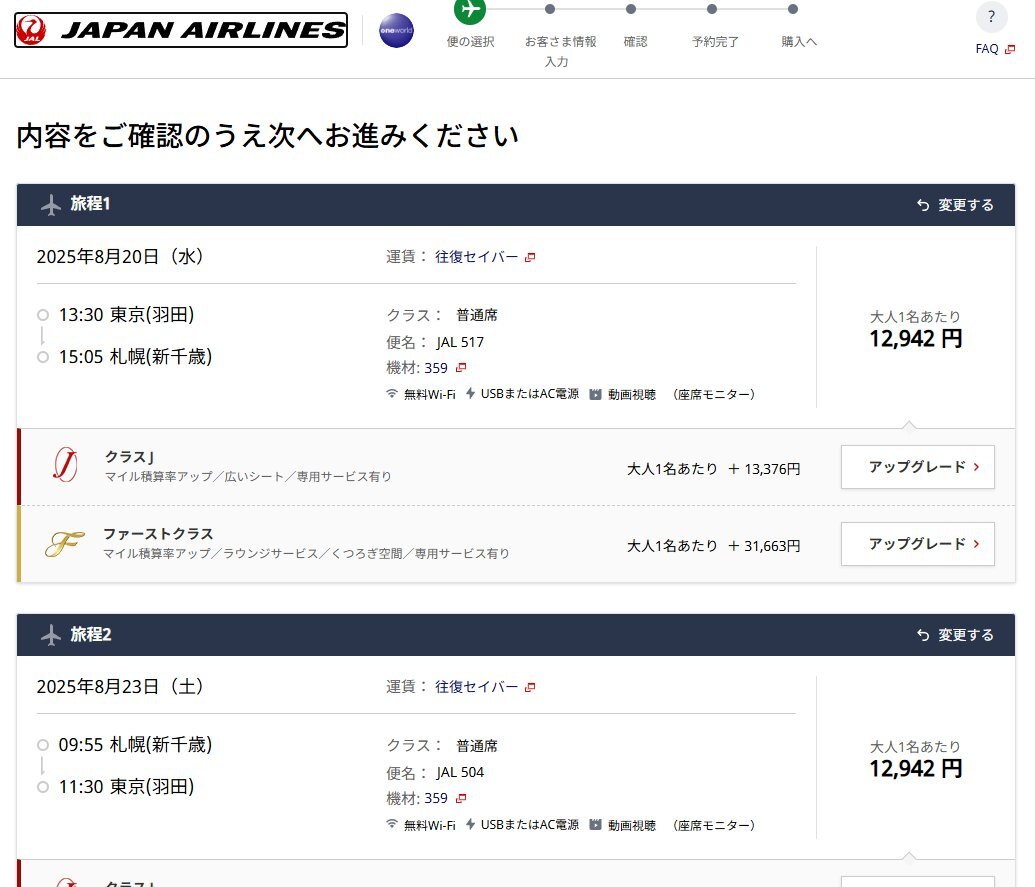The image size is (1035, 887).
Task: Click the 12,942 円 price for 旅程1
Action: pos(916,339)
